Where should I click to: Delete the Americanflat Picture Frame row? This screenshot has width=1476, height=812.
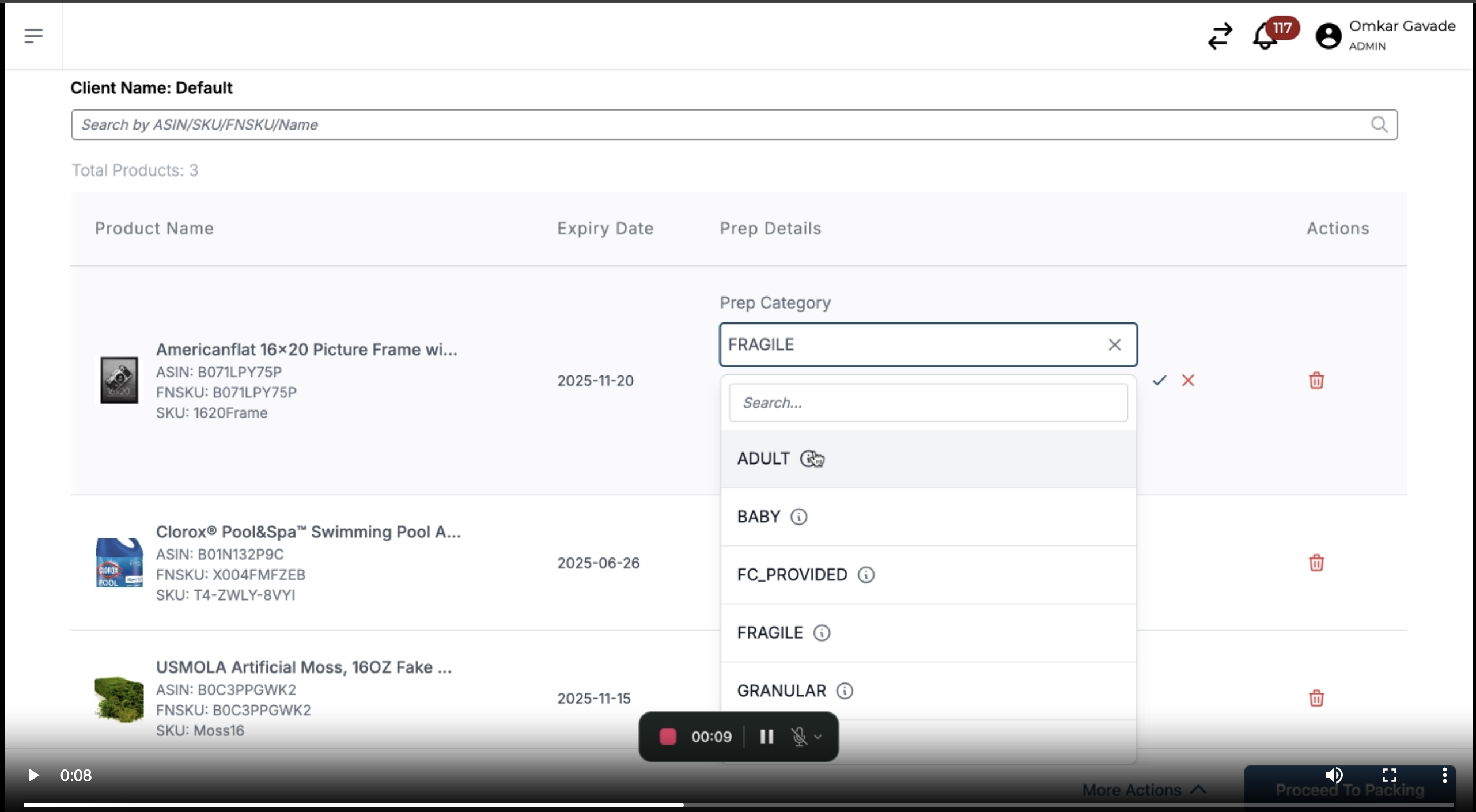[x=1316, y=381]
